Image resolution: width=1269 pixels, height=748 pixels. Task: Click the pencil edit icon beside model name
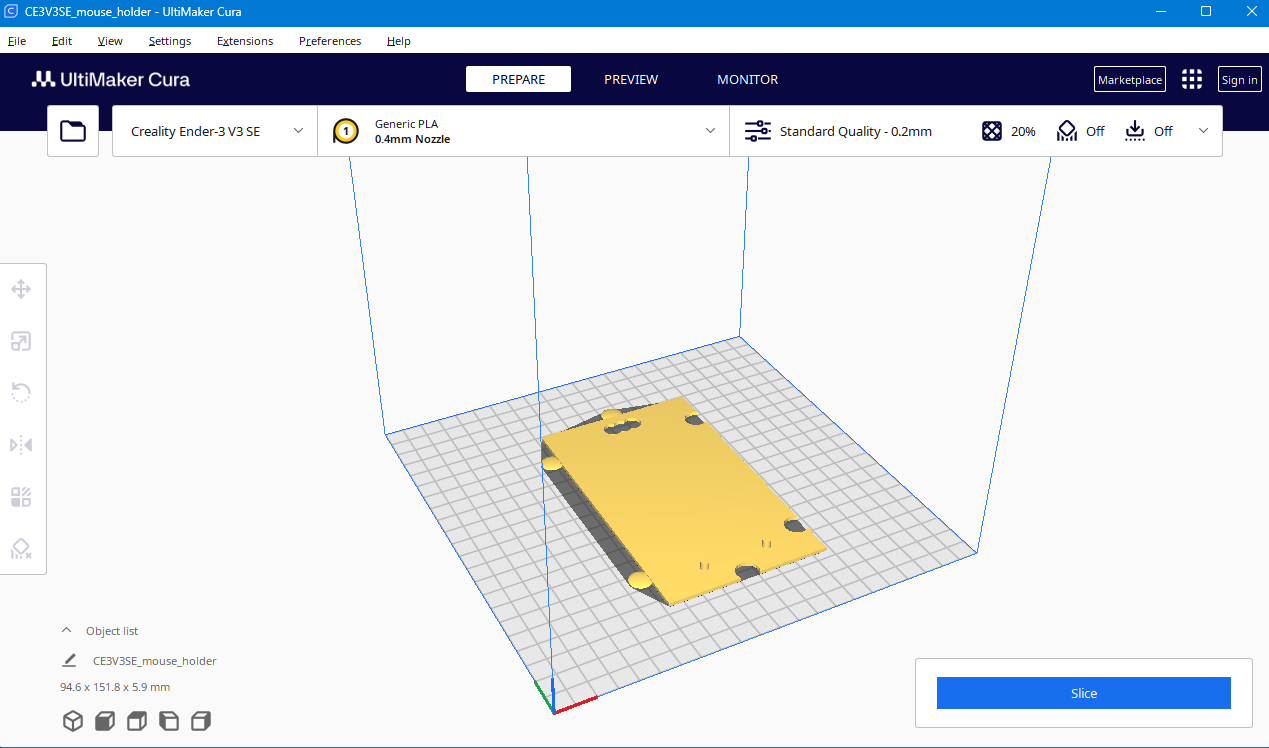tap(69, 661)
